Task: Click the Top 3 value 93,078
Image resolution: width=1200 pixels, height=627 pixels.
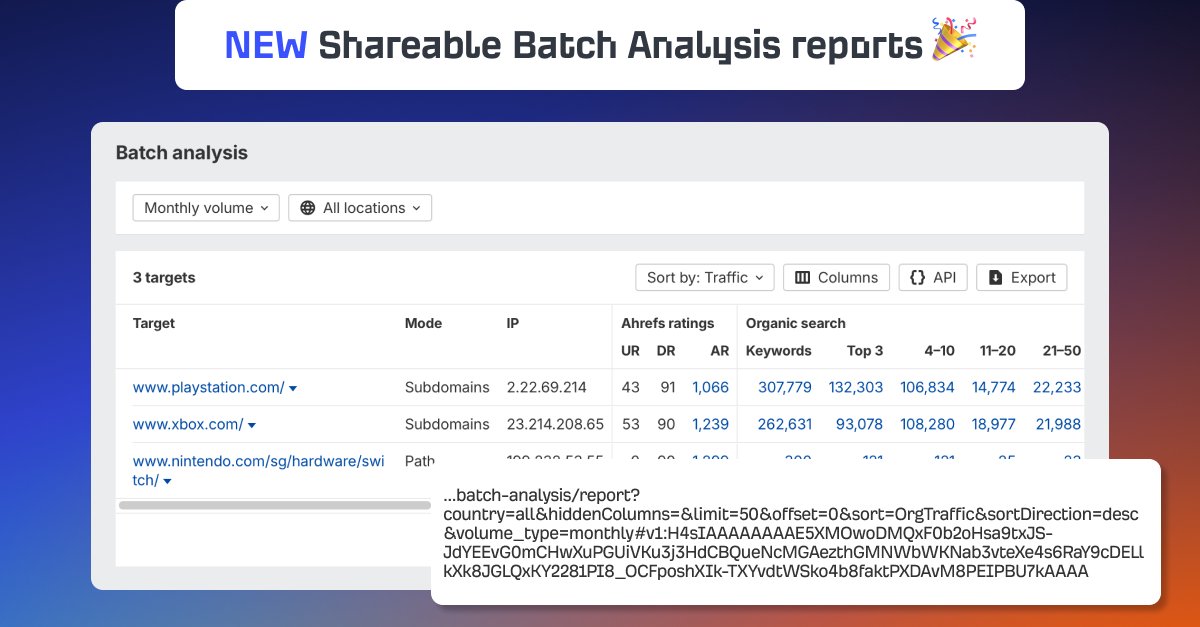Action: click(859, 424)
